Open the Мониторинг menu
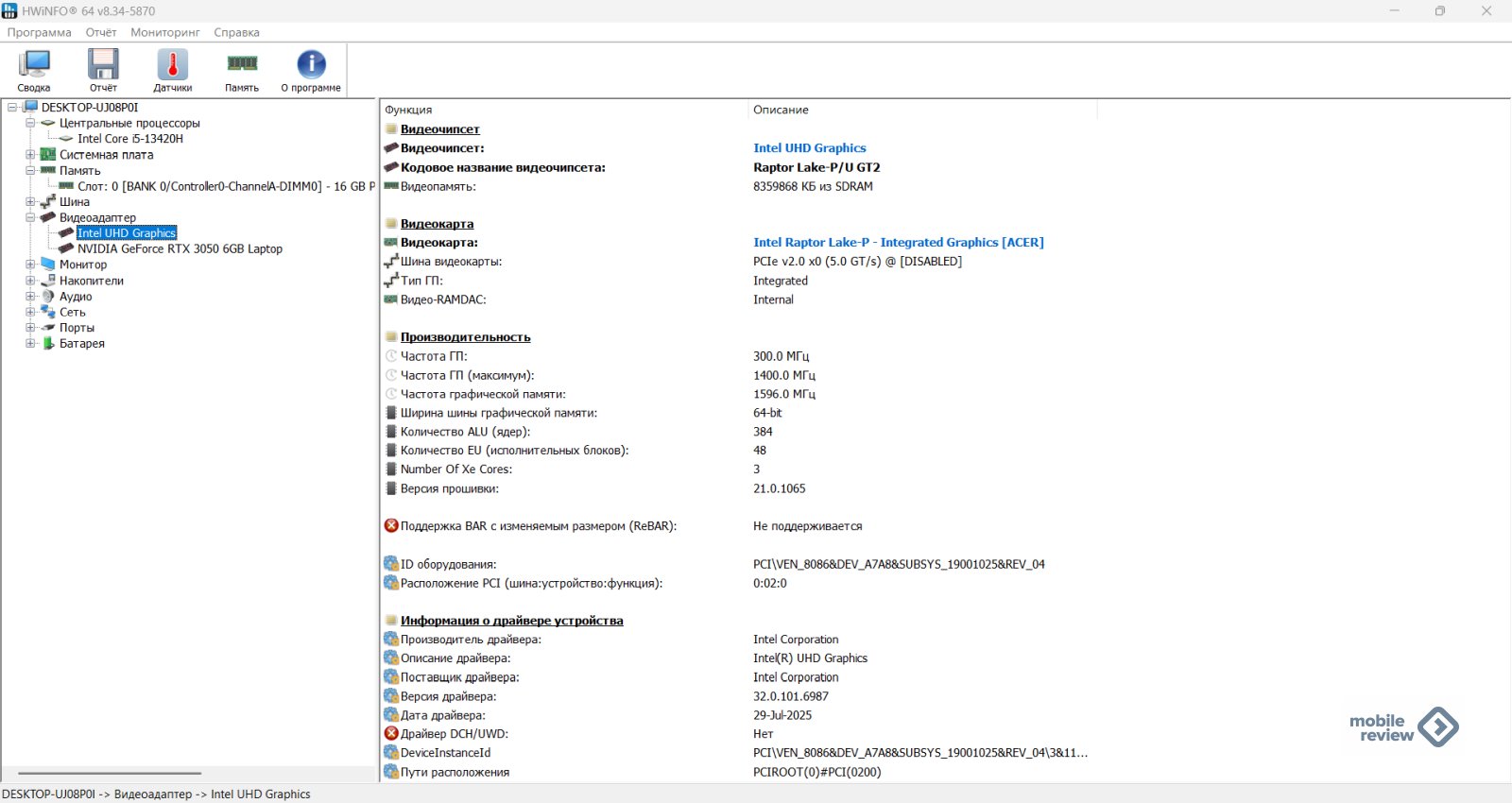Viewport: 1512px width, 803px height. click(x=165, y=32)
